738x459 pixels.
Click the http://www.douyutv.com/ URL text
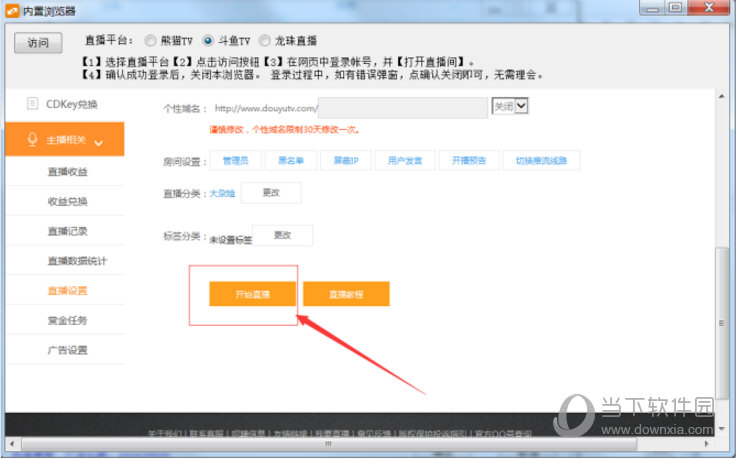click(x=266, y=108)
